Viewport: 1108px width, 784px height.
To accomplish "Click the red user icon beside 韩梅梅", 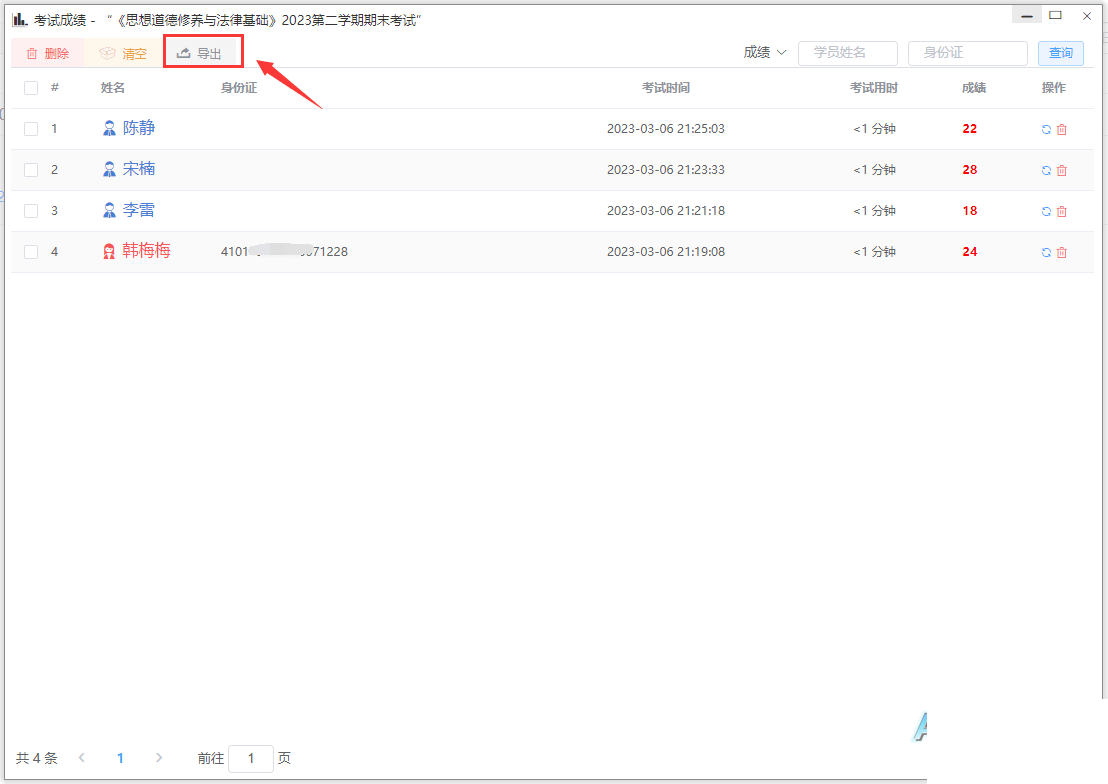I will pos(109,252).
